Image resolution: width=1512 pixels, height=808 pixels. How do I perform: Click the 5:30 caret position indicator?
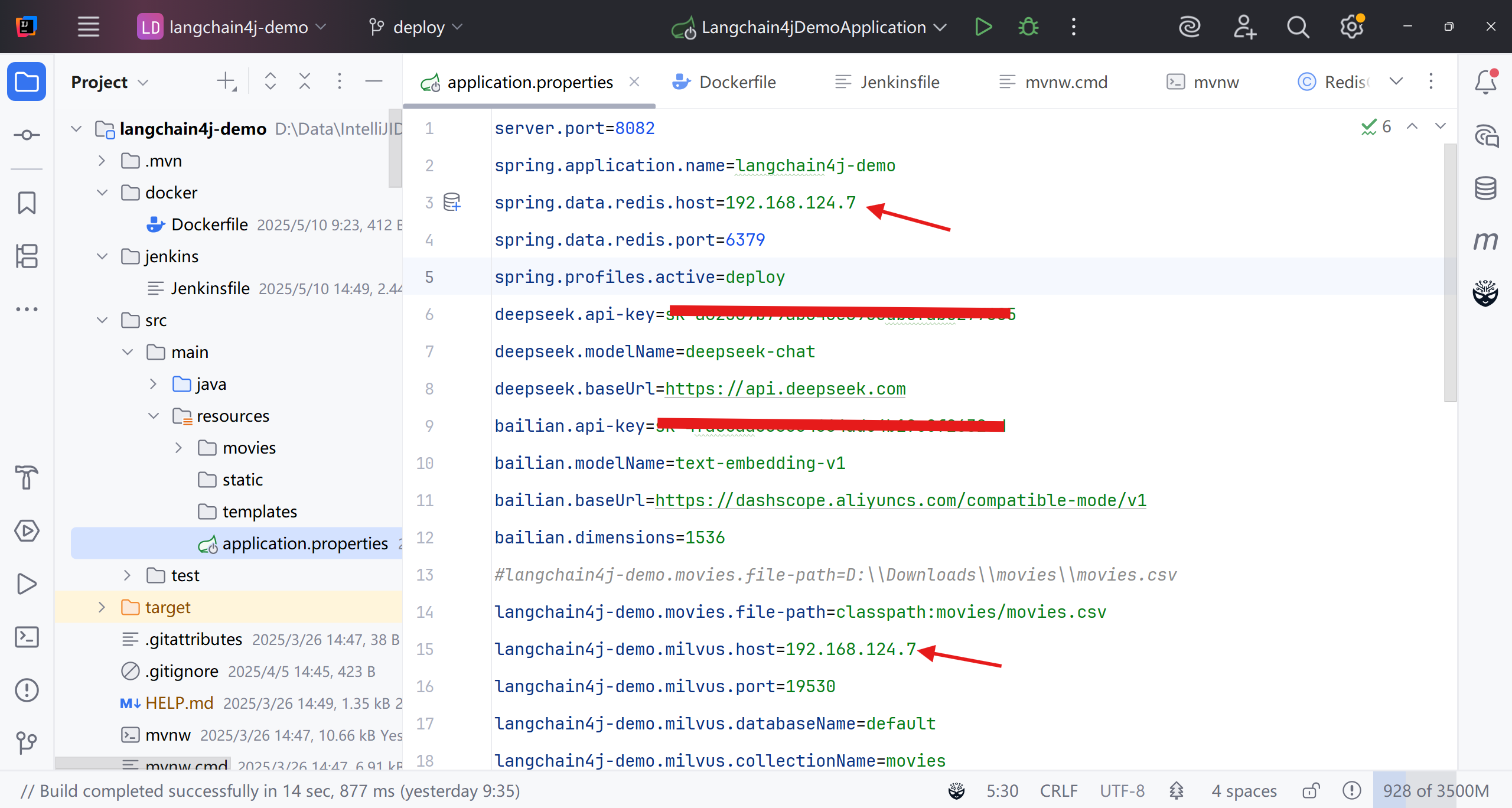[x=1002, y=790]
